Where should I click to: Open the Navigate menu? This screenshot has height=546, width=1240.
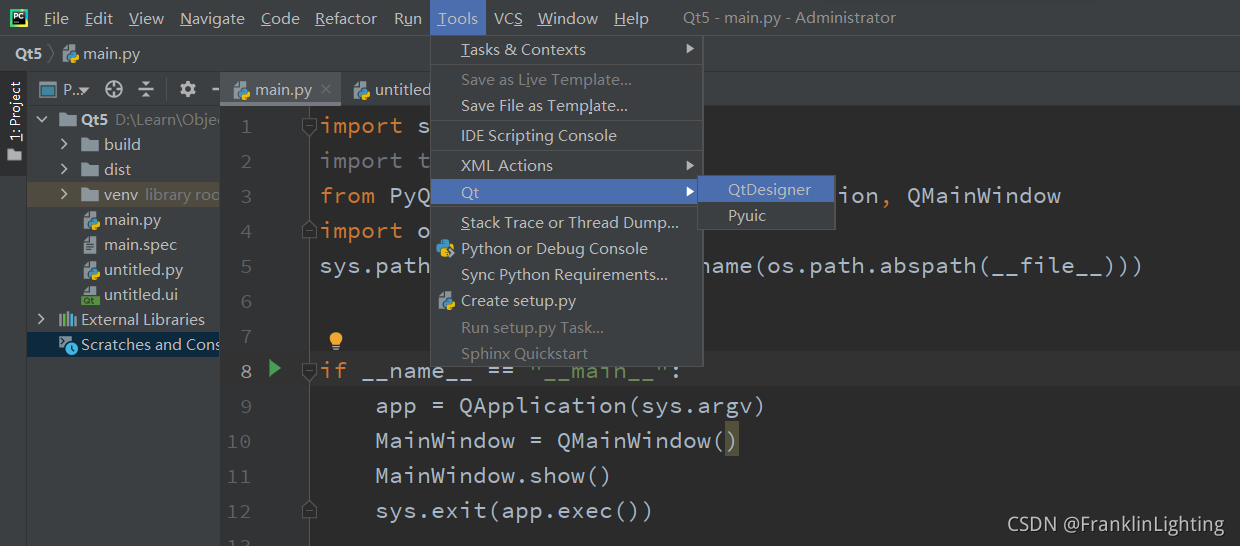[212, 18]
